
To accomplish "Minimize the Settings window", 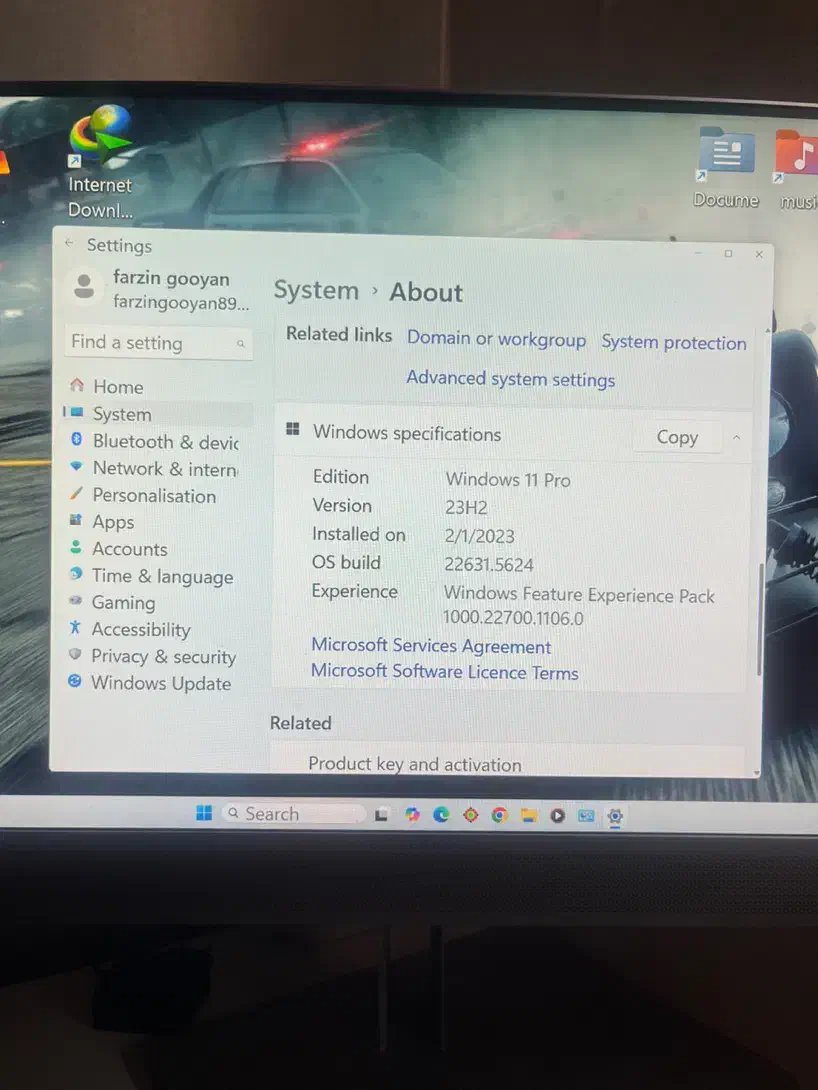I will (698, 252).
